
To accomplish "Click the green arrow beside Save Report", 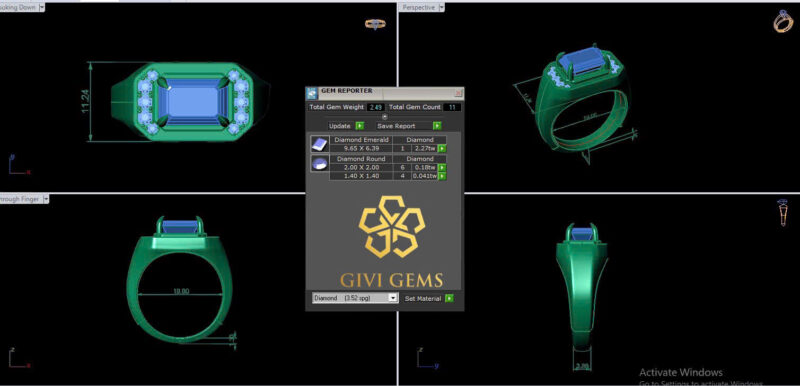I will pos(437,125).
